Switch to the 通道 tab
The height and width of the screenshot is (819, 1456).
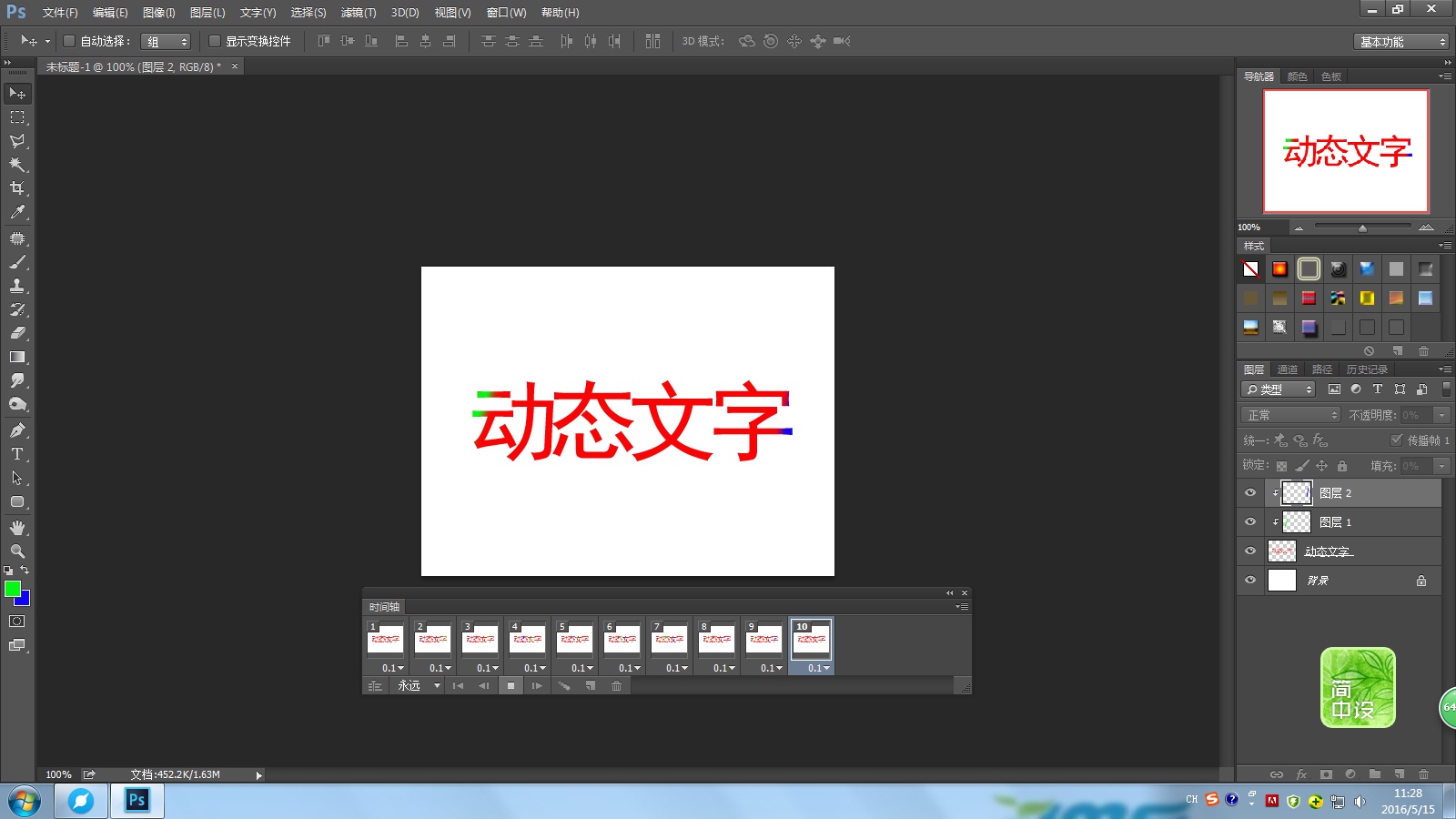point(1288,369)
